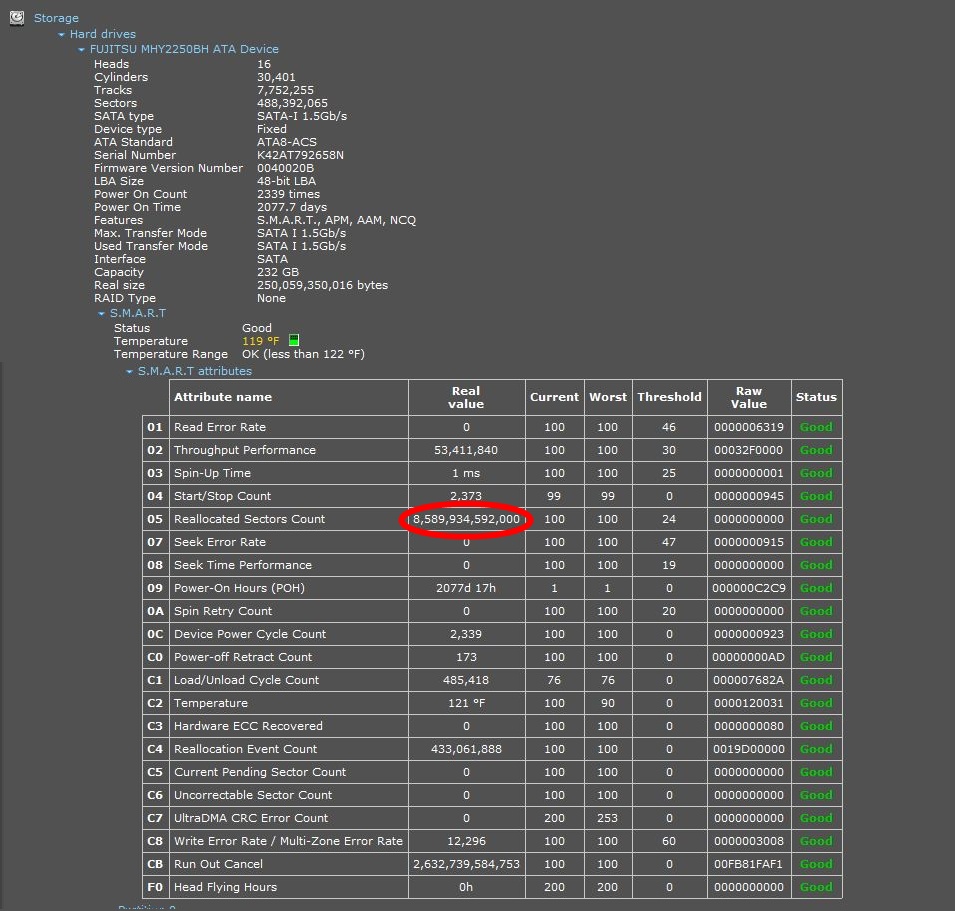Click the S.M.A.R.T heading label
This screenshot has height=911, width=955.
[138, 313]
